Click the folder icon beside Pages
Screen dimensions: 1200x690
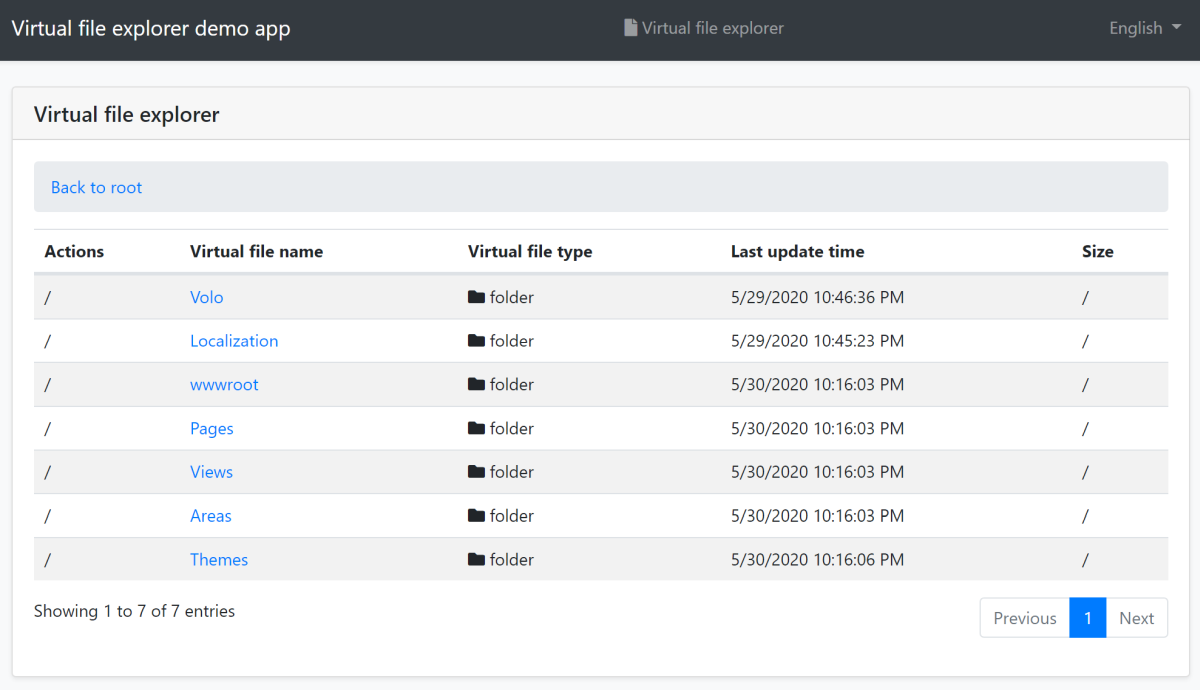(x=477, y=428)
